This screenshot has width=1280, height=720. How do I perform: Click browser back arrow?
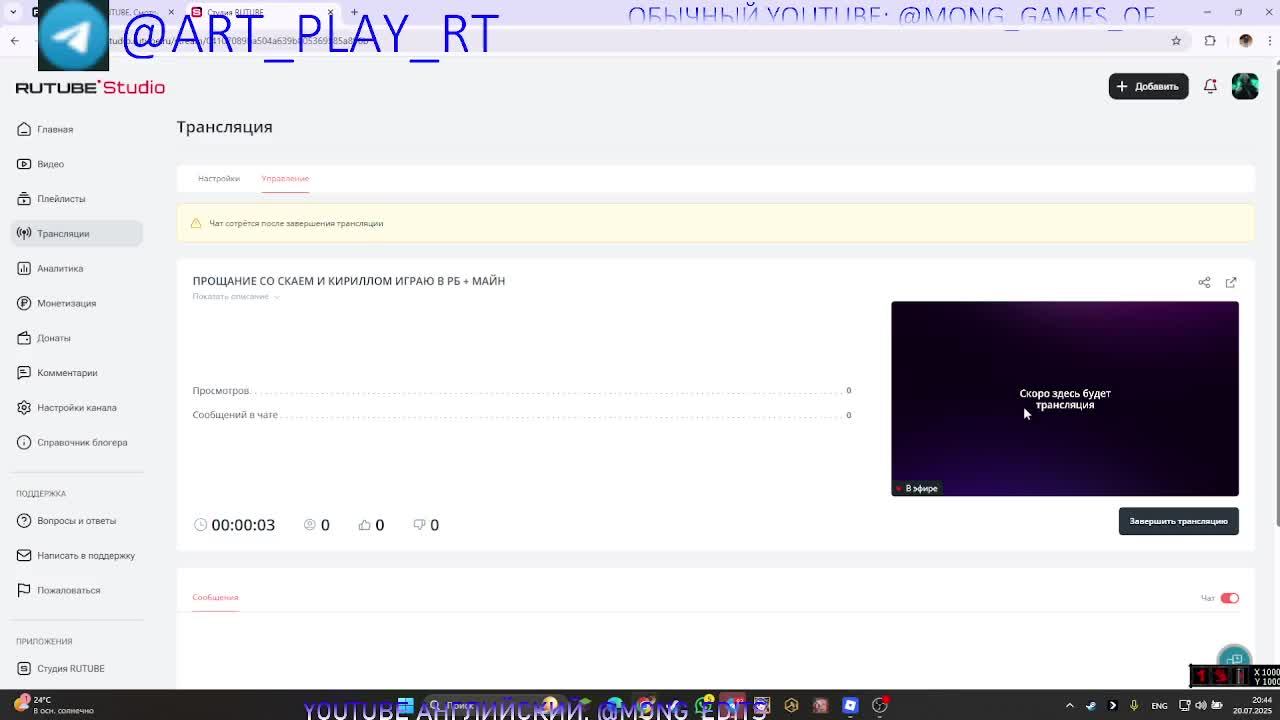(x=14, y=41)
